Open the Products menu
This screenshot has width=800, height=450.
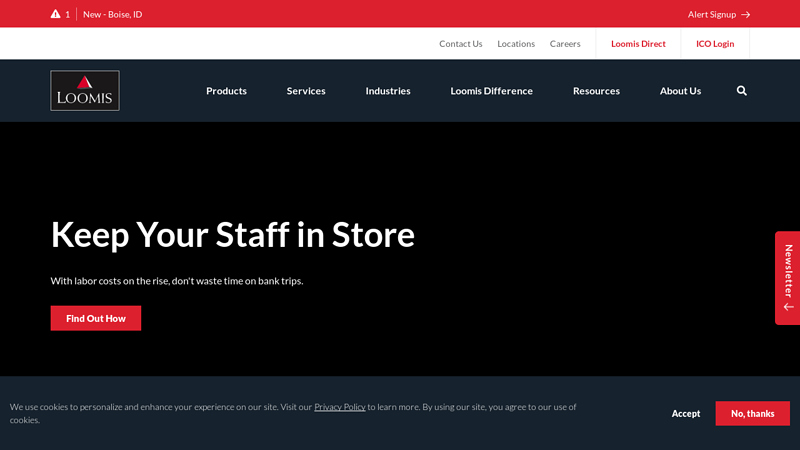(227, 91)
